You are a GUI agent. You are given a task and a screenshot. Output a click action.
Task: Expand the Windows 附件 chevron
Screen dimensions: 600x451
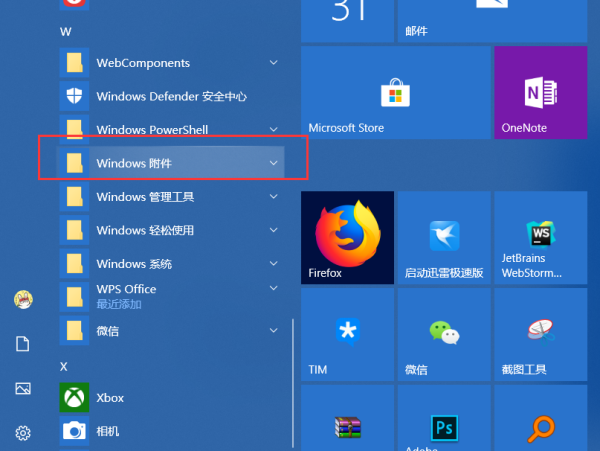pos(274,163)
